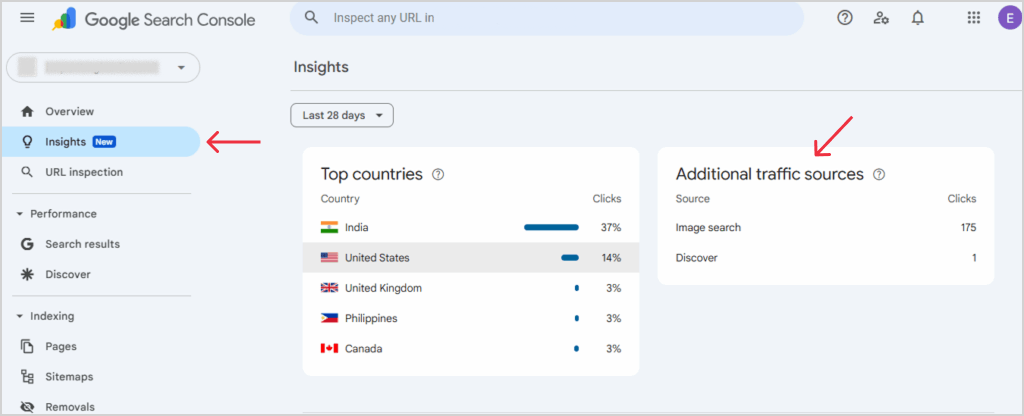Click the 37% value for India
The image size is (1024, 416).
click(x=611, y=227)
